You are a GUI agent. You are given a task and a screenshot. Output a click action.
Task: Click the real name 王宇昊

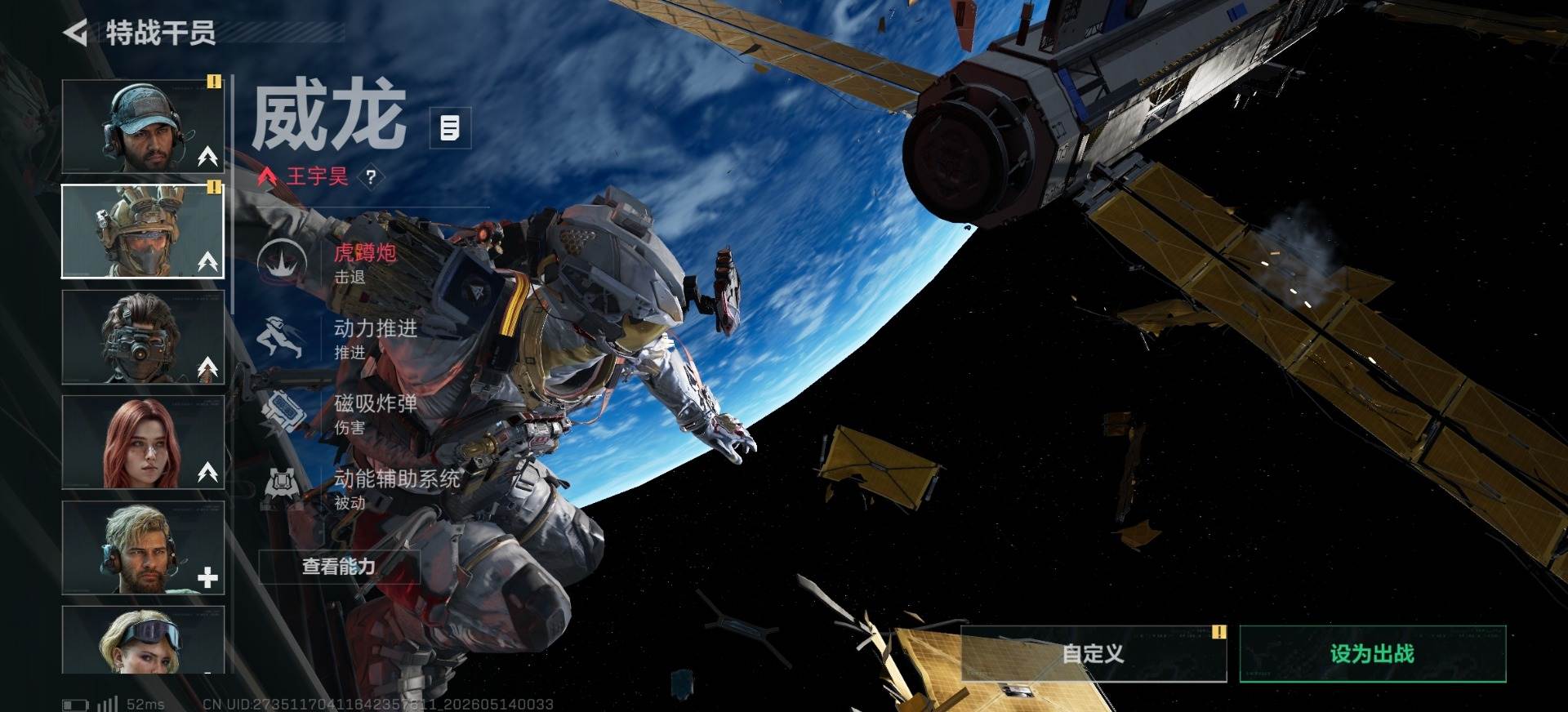click(x=317, y=176)
